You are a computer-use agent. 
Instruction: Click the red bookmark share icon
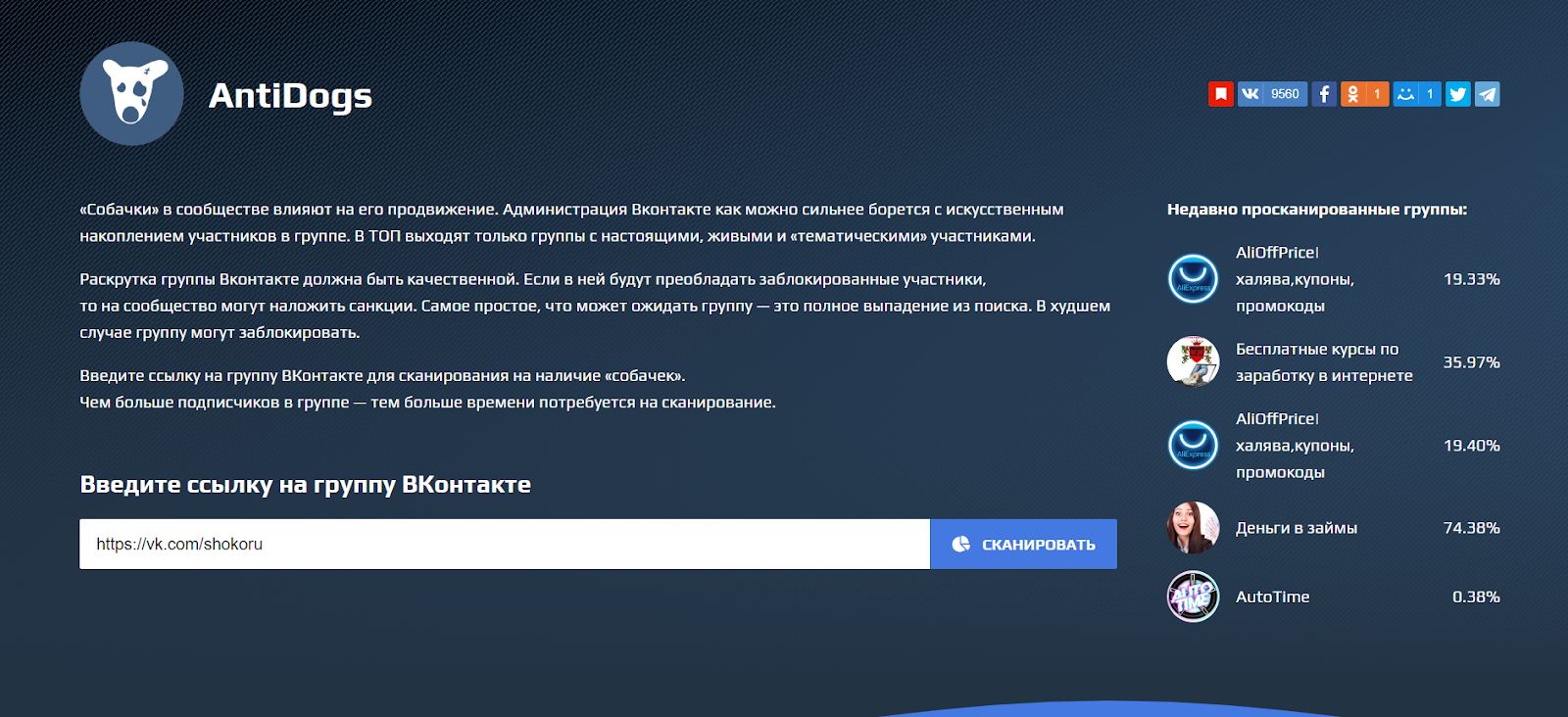[x=1220, y=94]
